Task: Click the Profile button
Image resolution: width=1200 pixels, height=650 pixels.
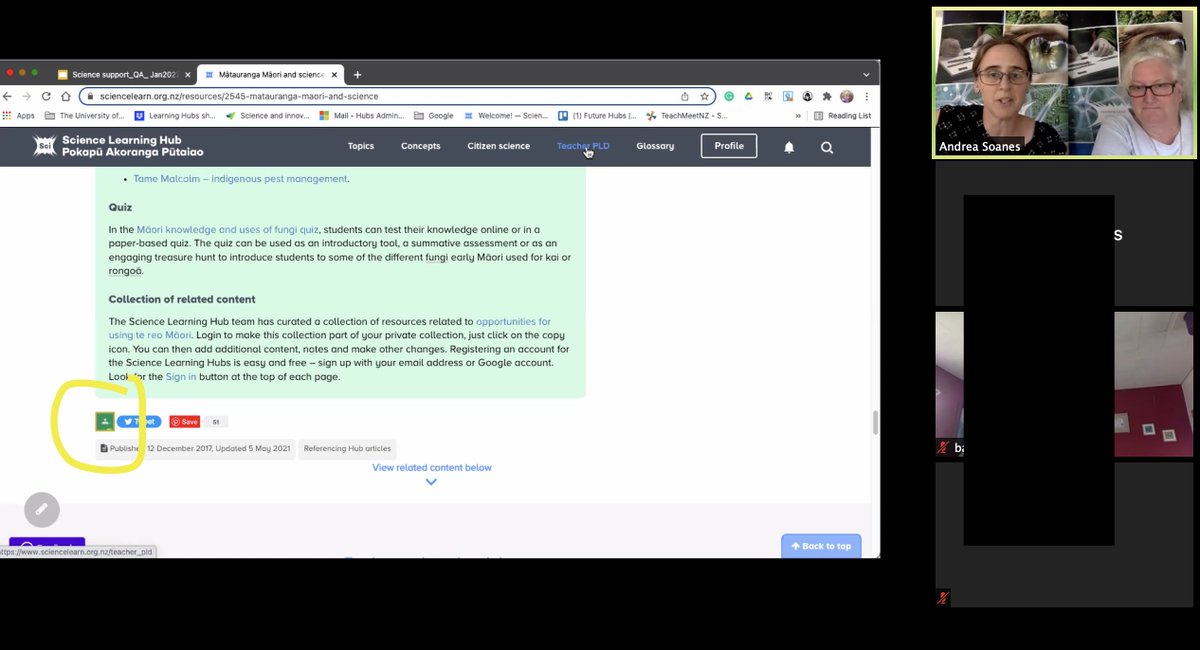Action: click(x=729, y=146)
